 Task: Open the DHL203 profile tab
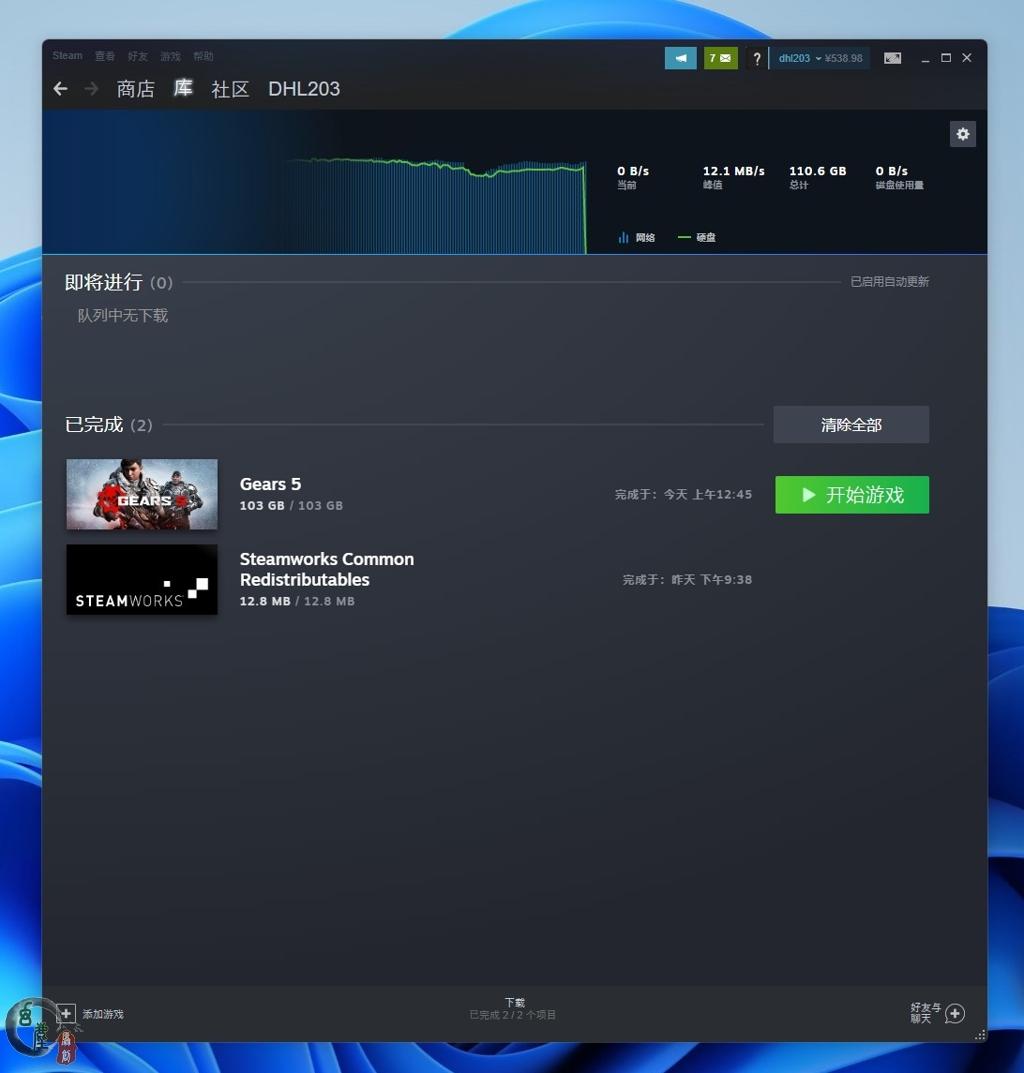click(x=304, y=89)
